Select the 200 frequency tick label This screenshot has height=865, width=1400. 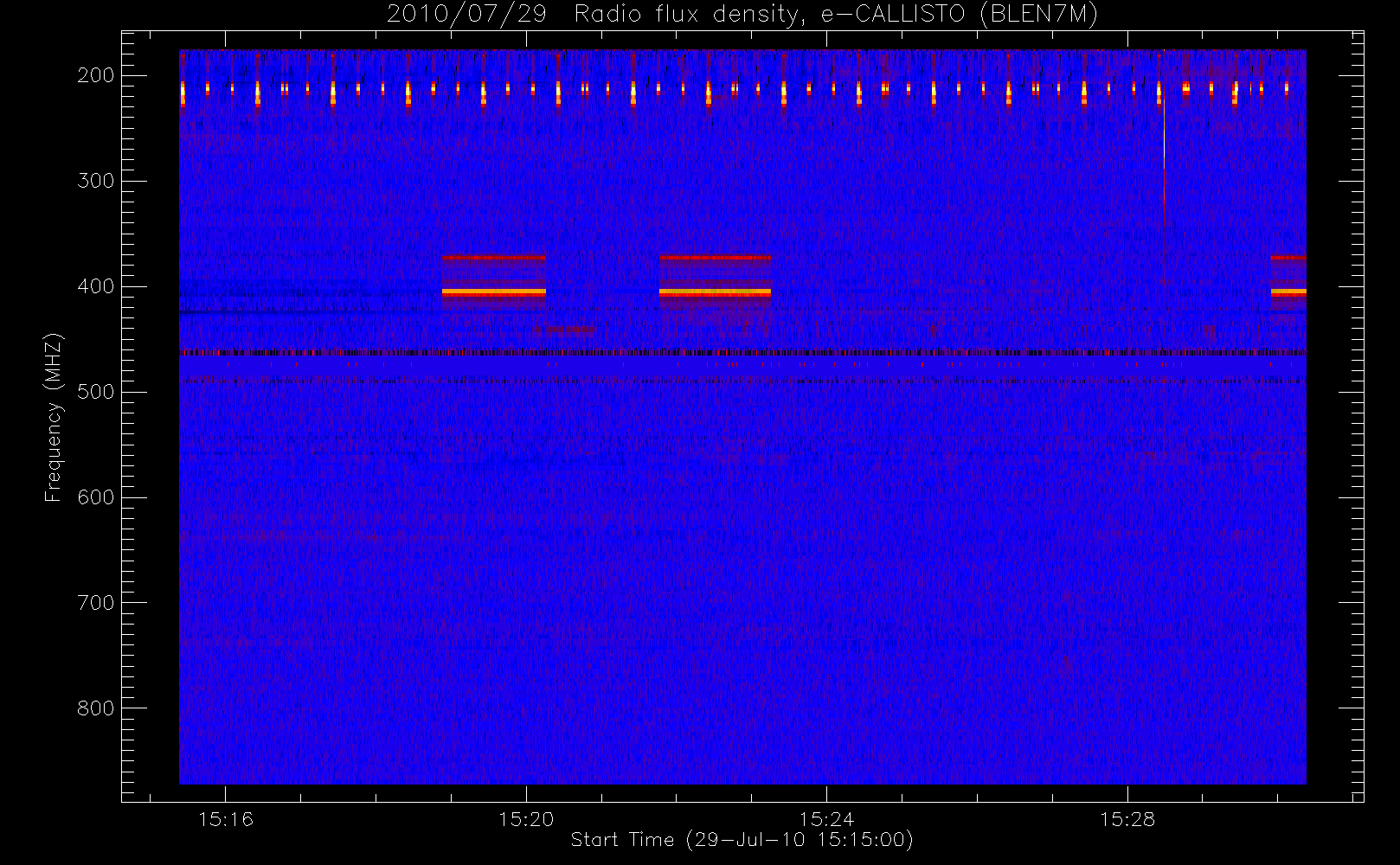click(x=95, y=75)
